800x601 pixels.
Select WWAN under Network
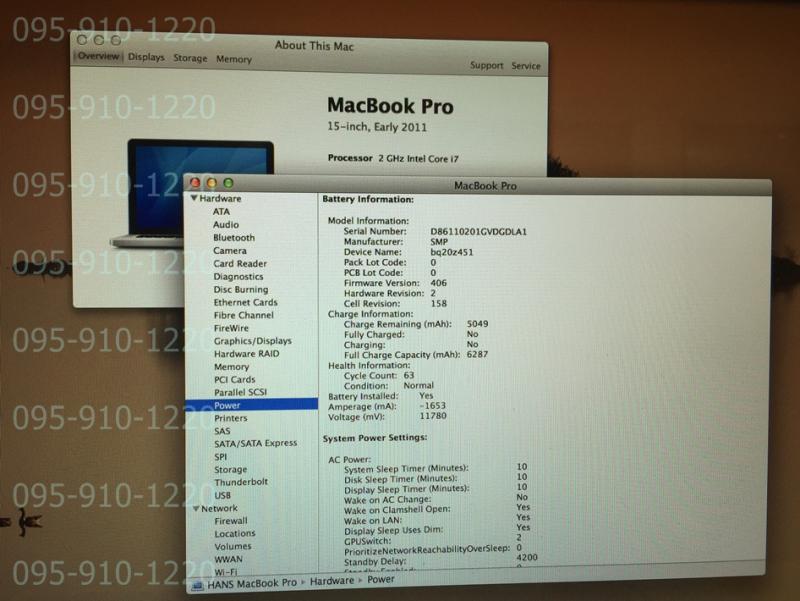(x=228, y=559)
